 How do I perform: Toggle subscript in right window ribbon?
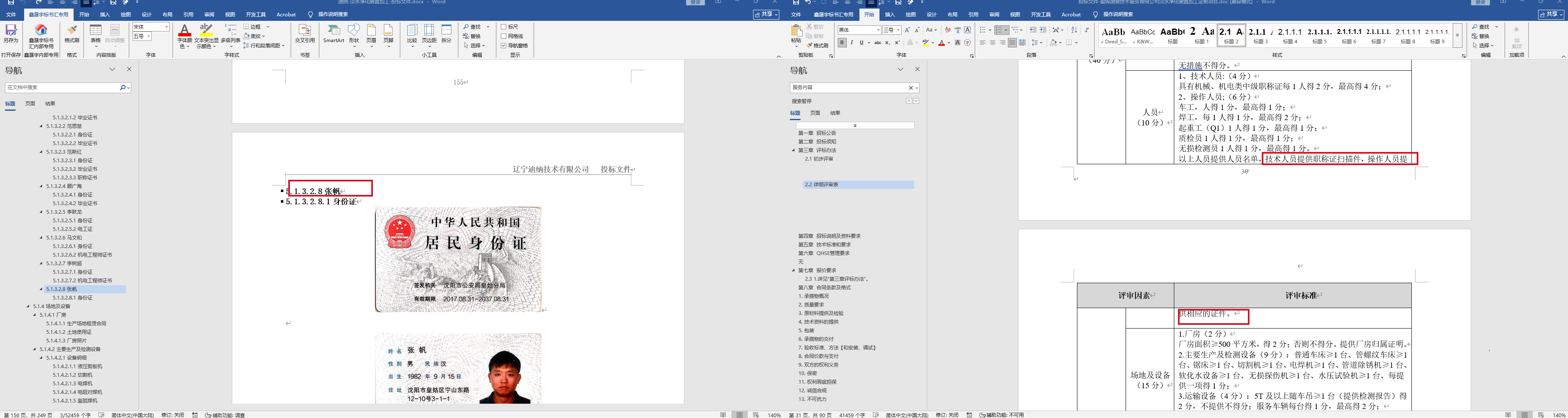[x=888, y=42]
